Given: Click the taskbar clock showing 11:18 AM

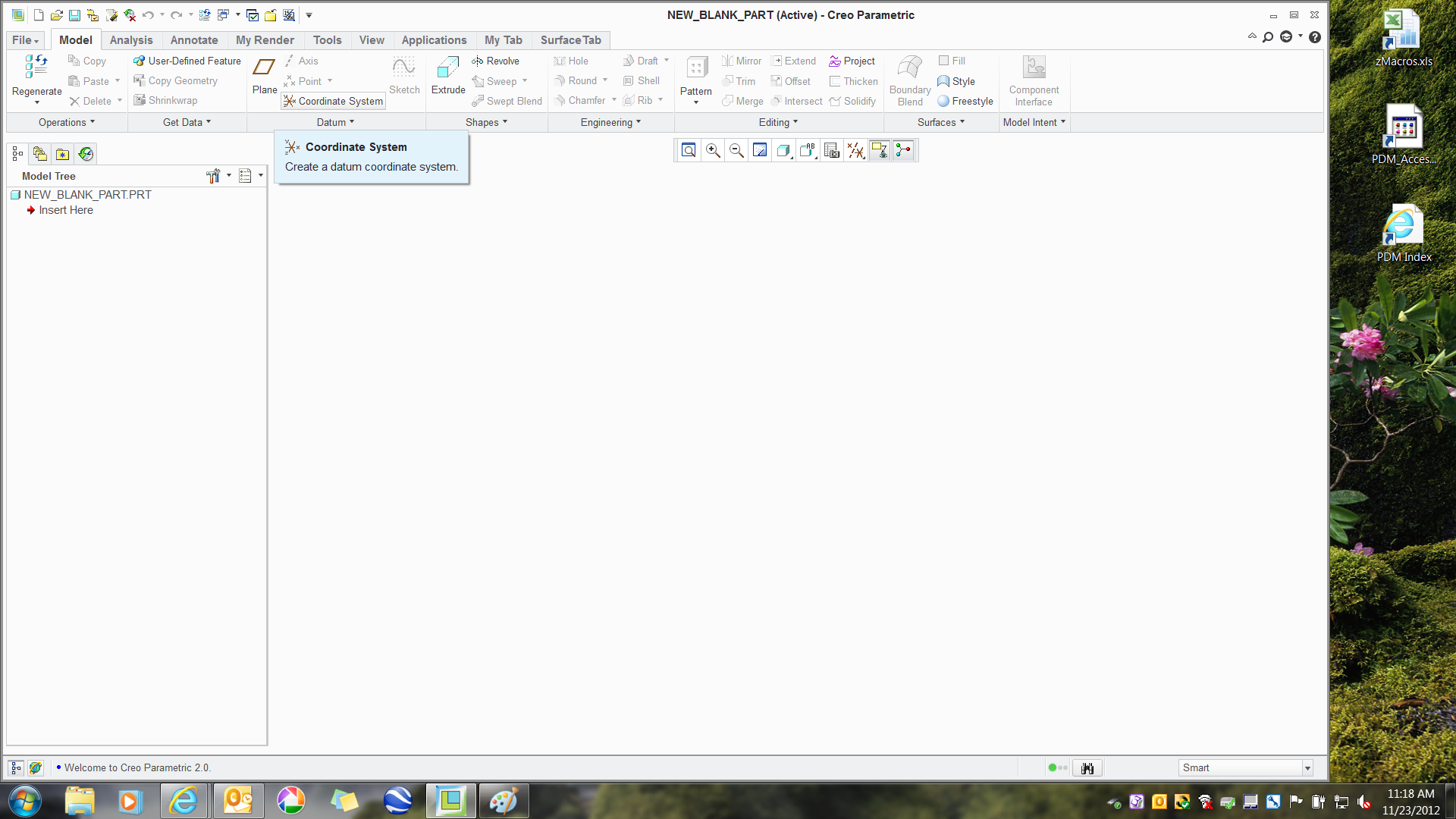Looking at the screenshot, I should click(x=1410, y=802).
